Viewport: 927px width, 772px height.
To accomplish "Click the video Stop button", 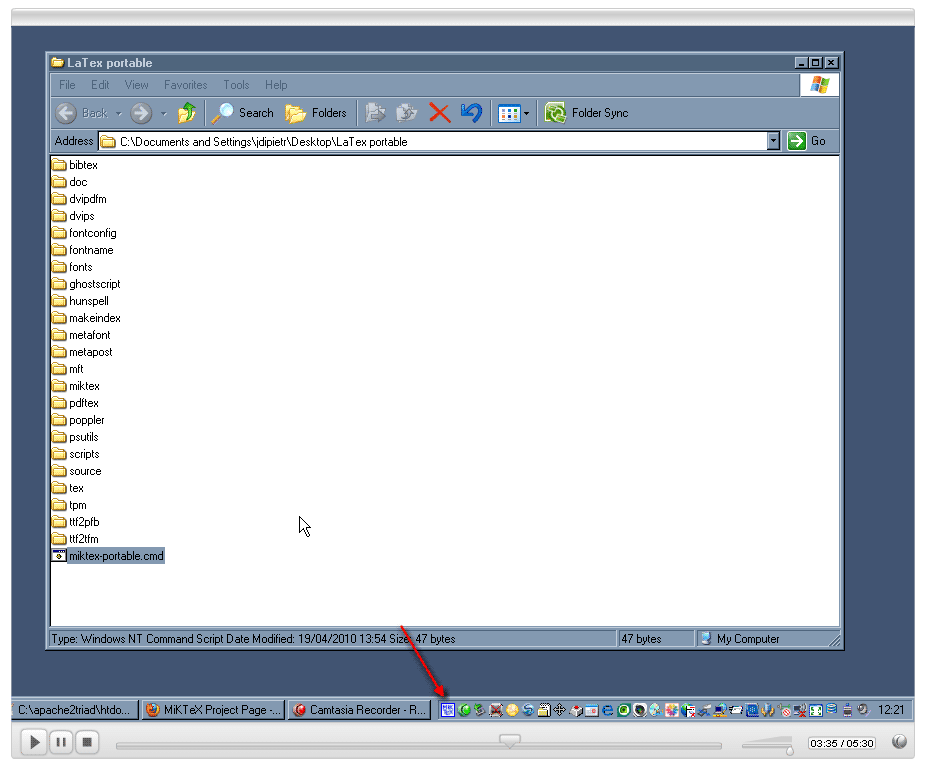I will [x=87, y=742].
